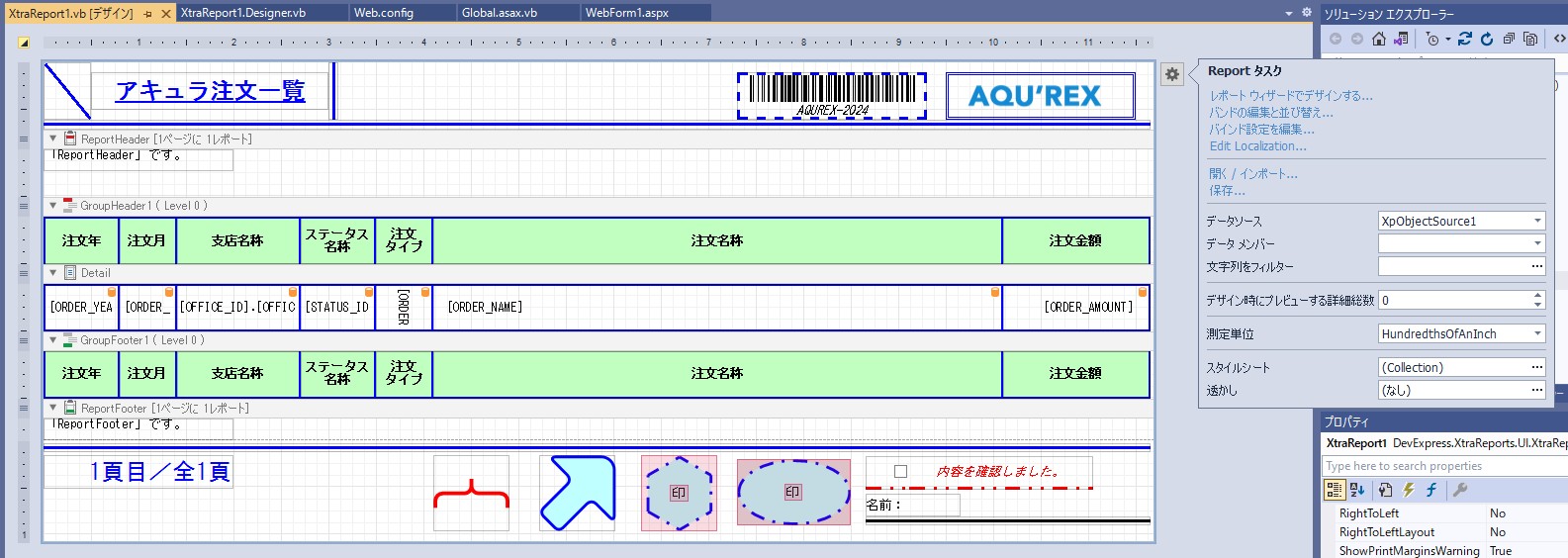Collapse the Detail band triangle
The width and height of the screenshot is (1568, 558).
(x=53, y=273)
